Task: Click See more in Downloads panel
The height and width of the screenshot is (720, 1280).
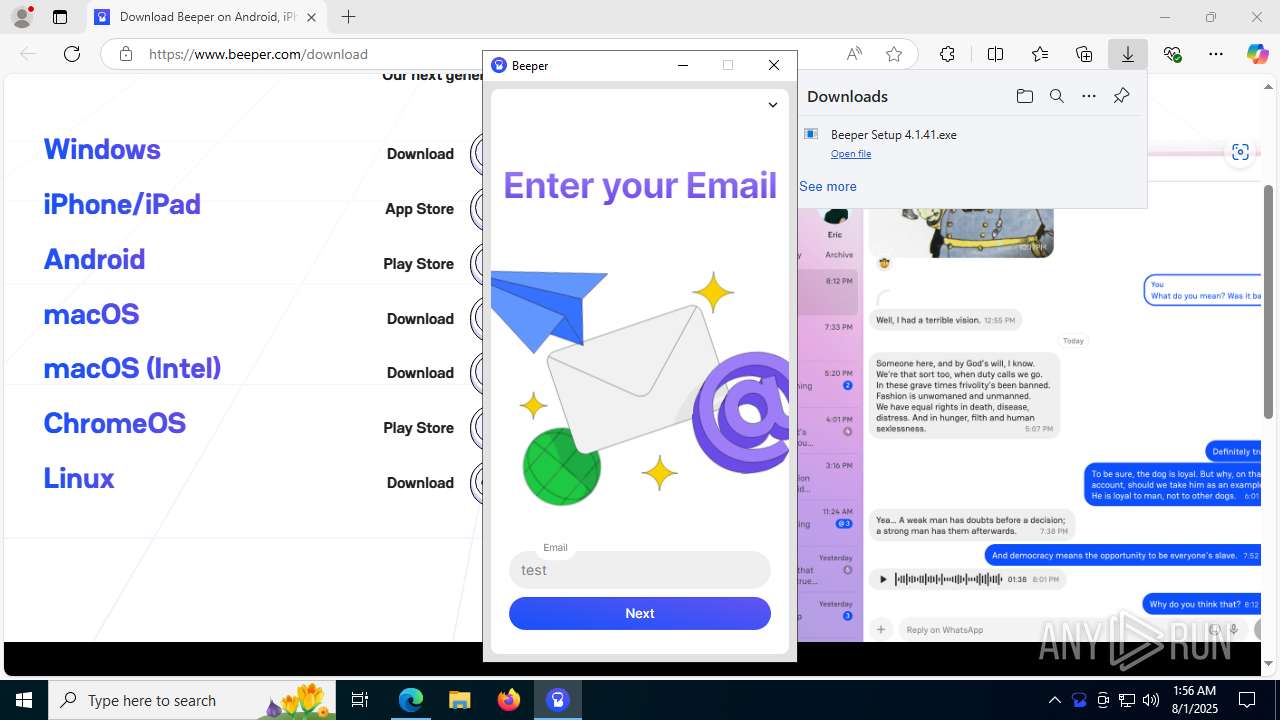Action: 828,186
